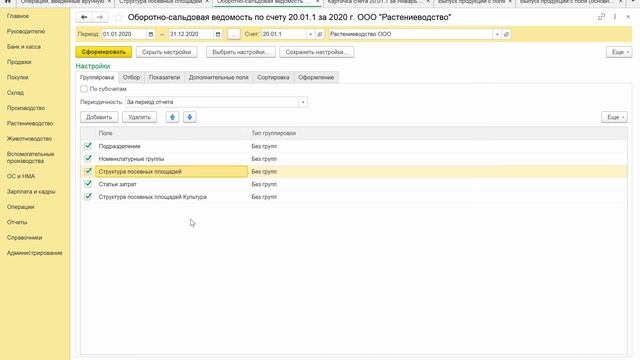Open the Зарплата и кадры section
Viewport: 640px width, 360px height.
pyautogui.click(x=31, y=191)
